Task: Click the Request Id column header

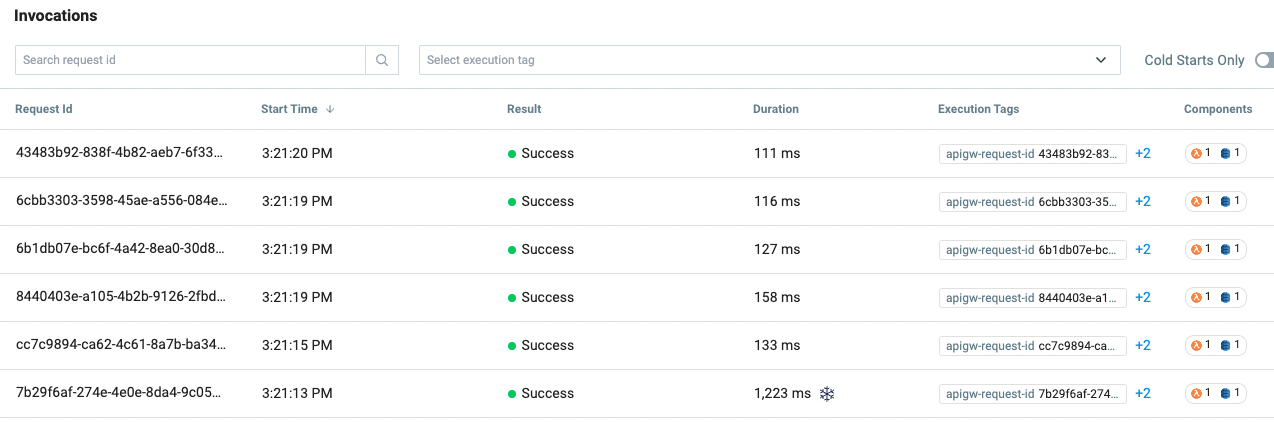Action: click(44, 109)
